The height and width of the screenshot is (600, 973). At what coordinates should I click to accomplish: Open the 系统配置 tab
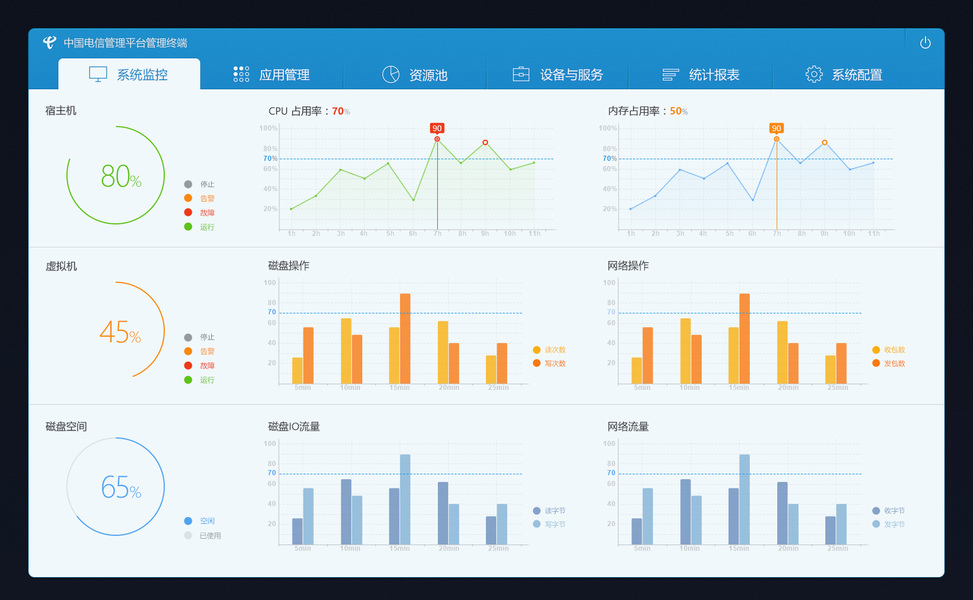point(843,74)
